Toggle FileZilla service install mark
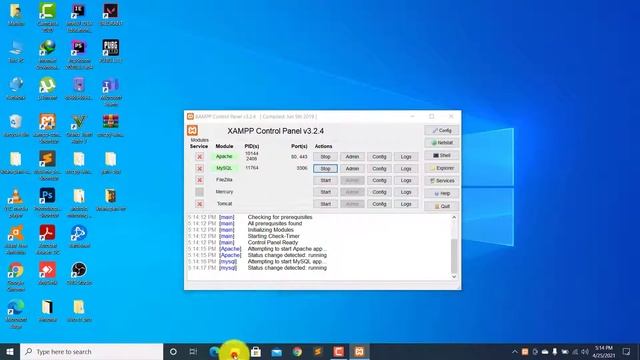Viewport: 640px width, 360px height. 199,180
